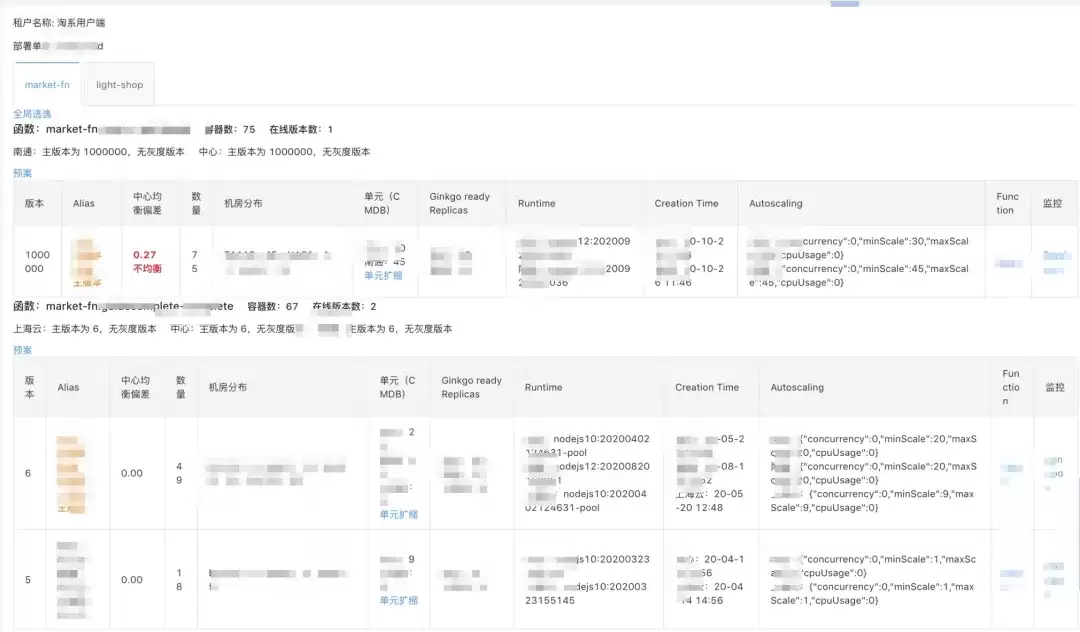This screenshot has width=1080, height=632.
Task: Click 单元扩缩 in the version 6 row
Action: click(398, 514)
